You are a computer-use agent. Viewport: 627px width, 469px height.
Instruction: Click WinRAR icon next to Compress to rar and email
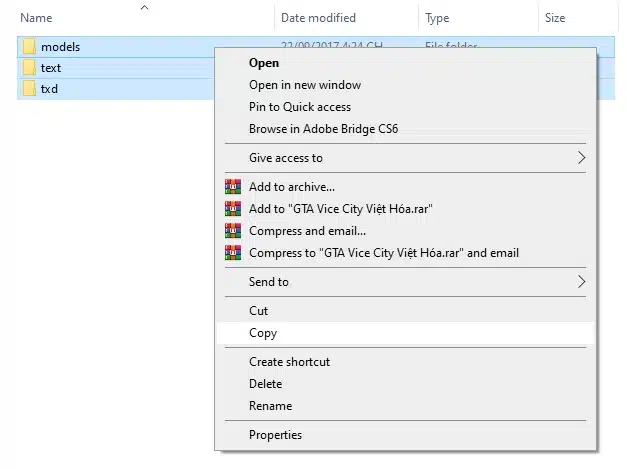[x=233, y=253]
